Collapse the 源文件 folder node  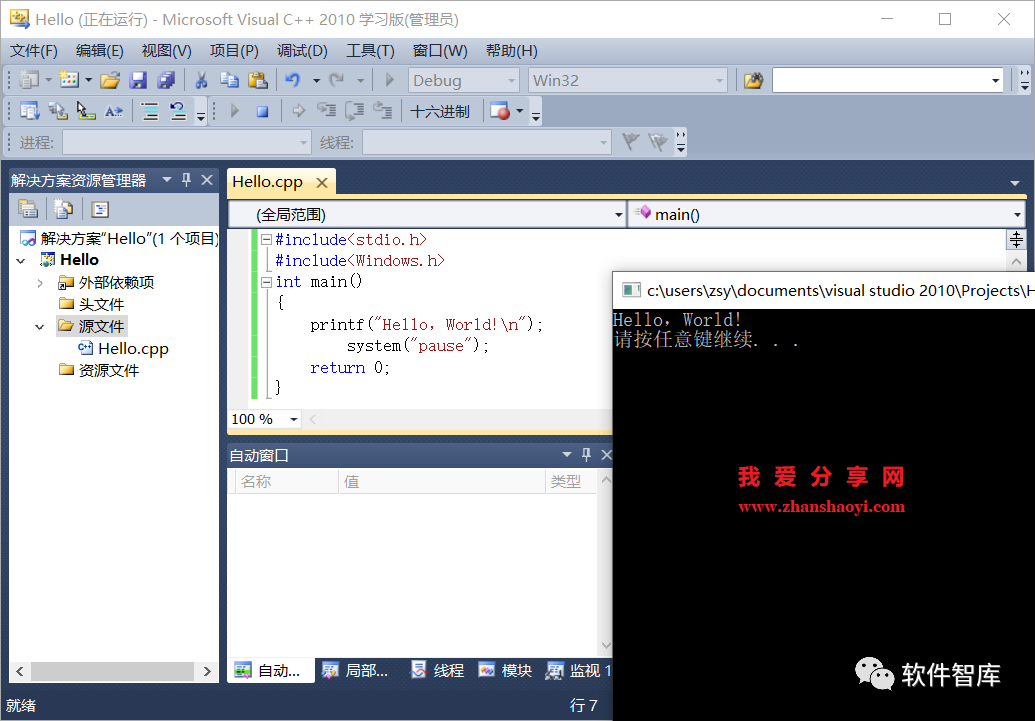click(x=40, y=326)
